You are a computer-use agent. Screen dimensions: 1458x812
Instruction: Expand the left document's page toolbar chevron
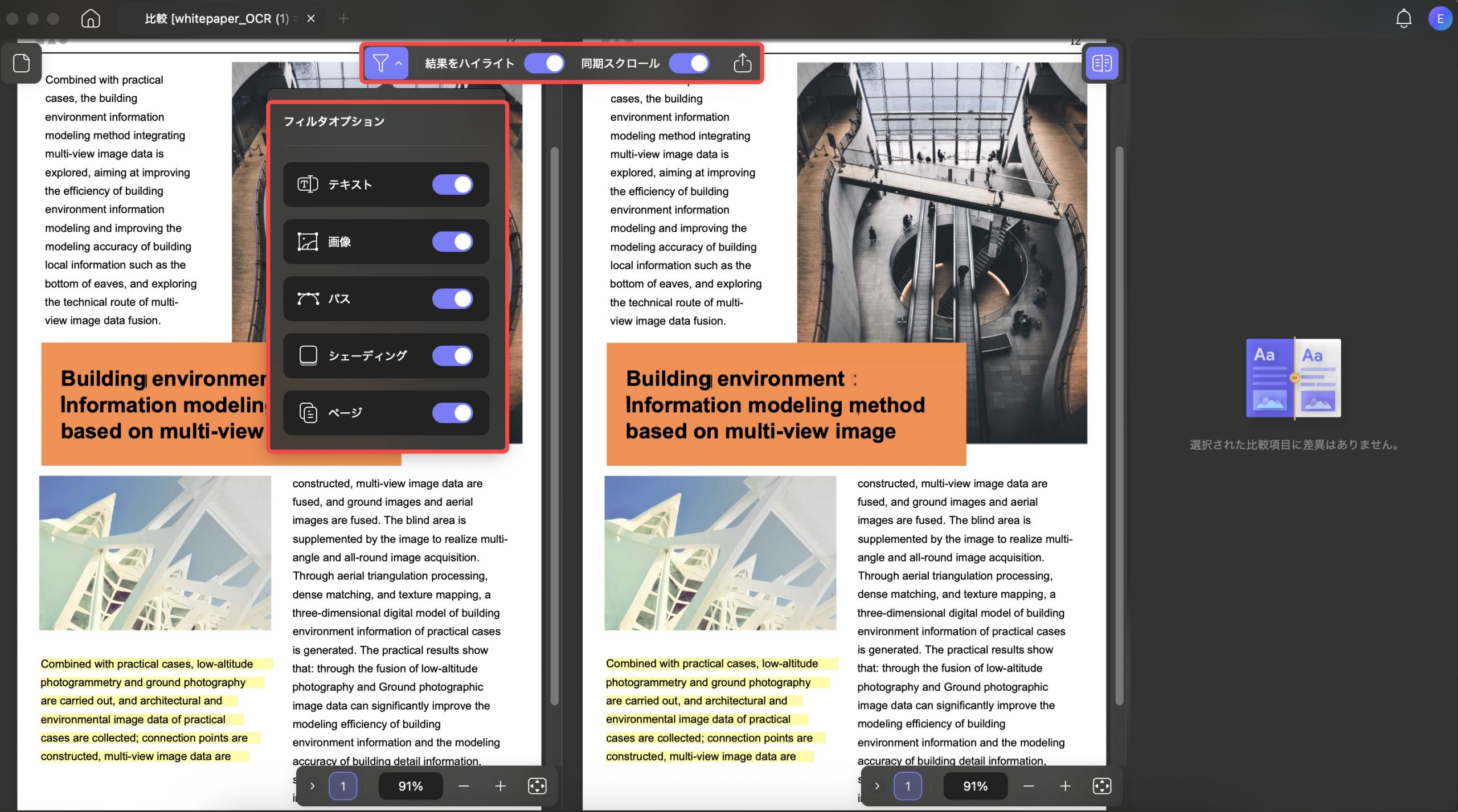click(312, 786)
